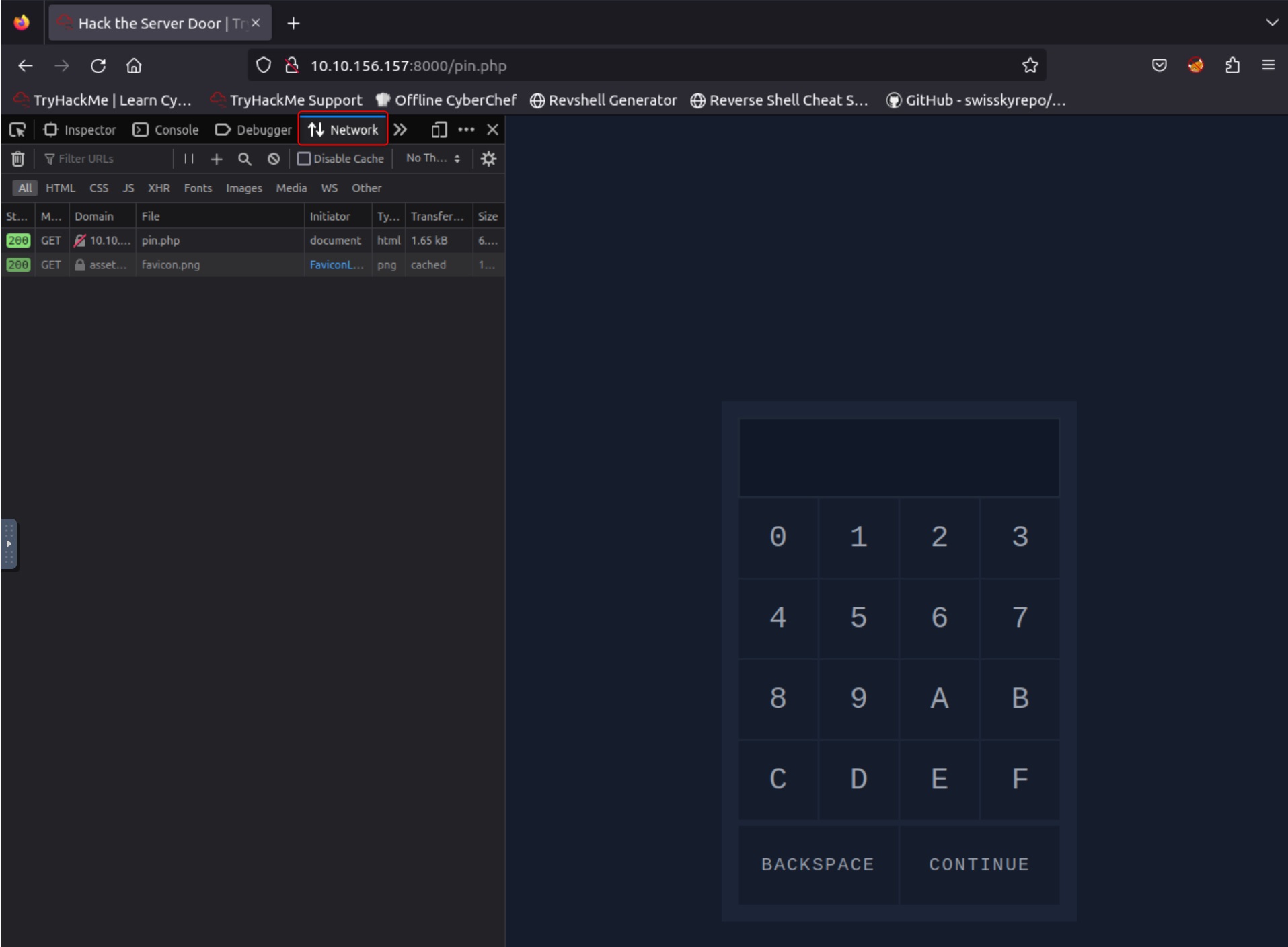Filter requests by Other

click(367, 188)
